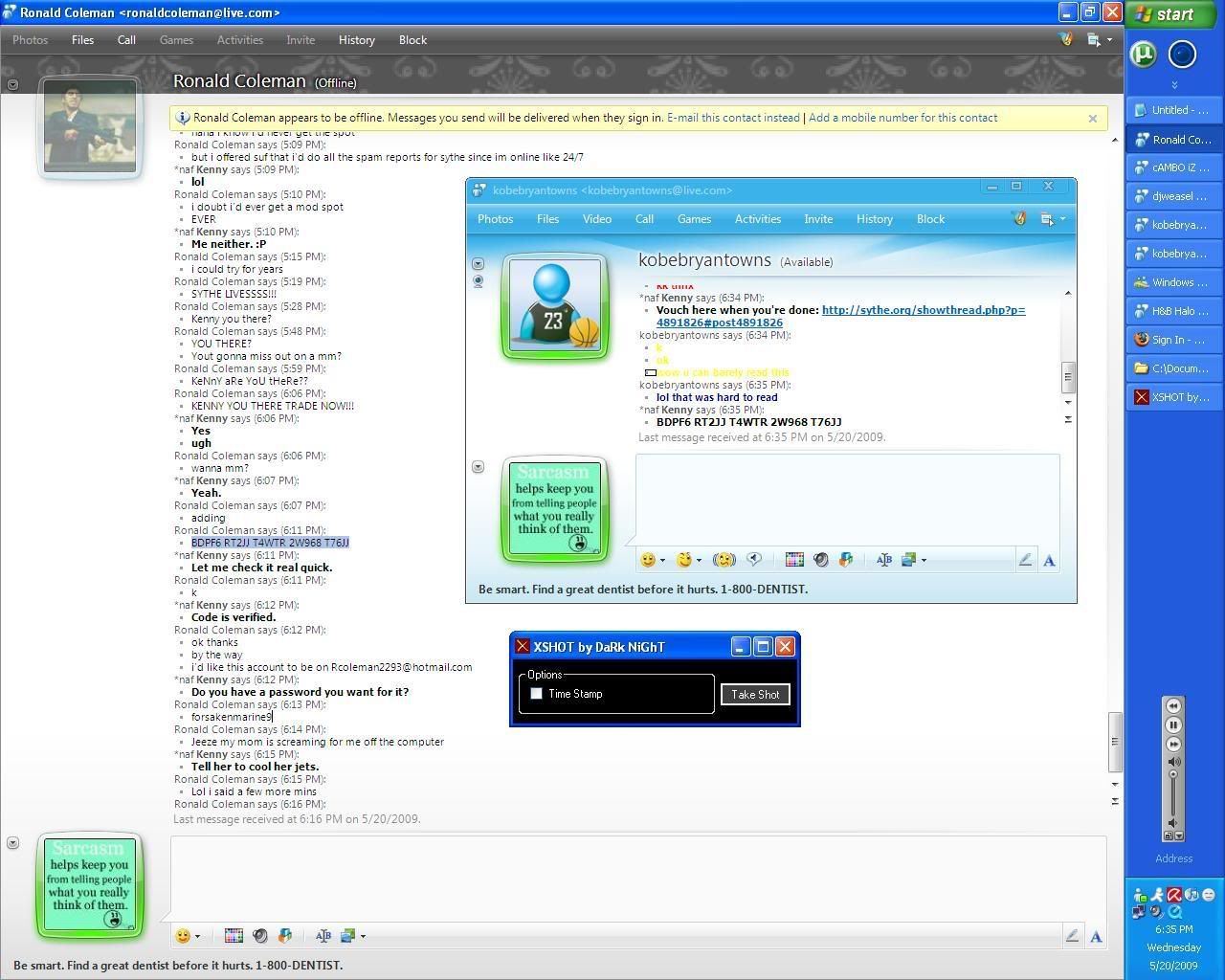Click paintbrush color scheme icon in kobebryantowns window

tap(1020, 219)
